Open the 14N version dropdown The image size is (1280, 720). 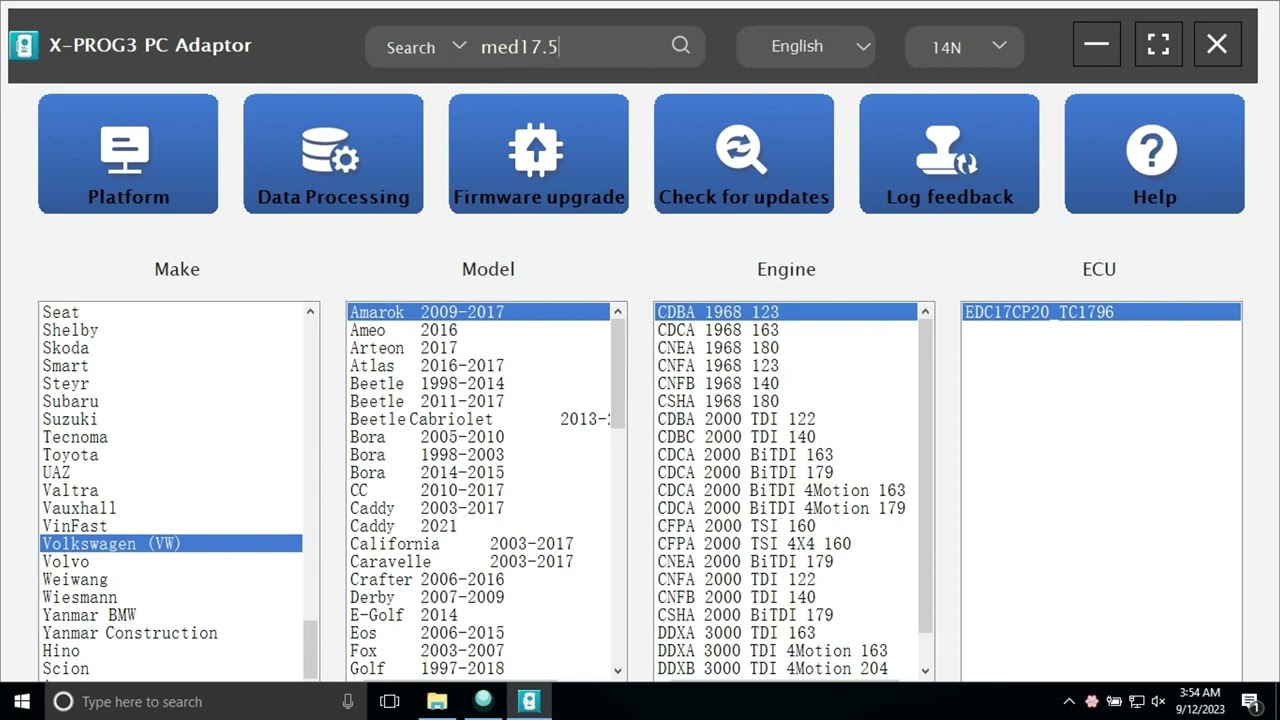[x=965, y=46]
